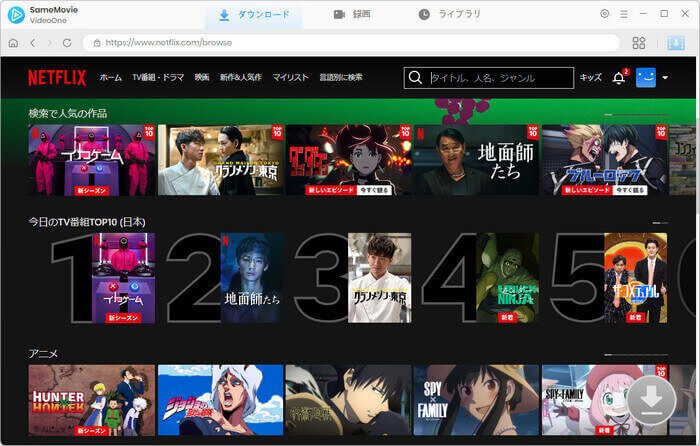Open the マイリスト menu item

point(290,78)
